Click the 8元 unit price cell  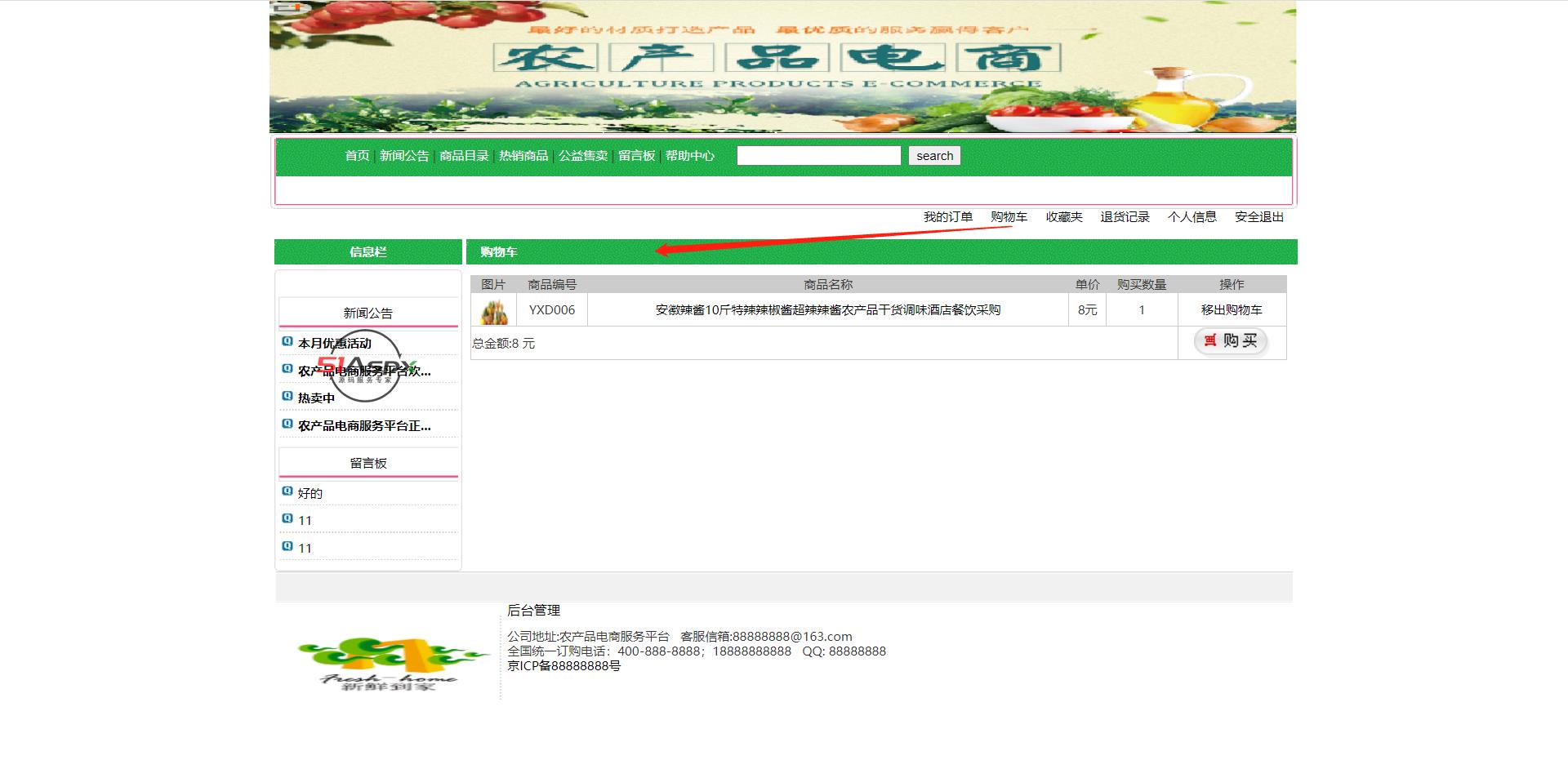pos(1087,310)
